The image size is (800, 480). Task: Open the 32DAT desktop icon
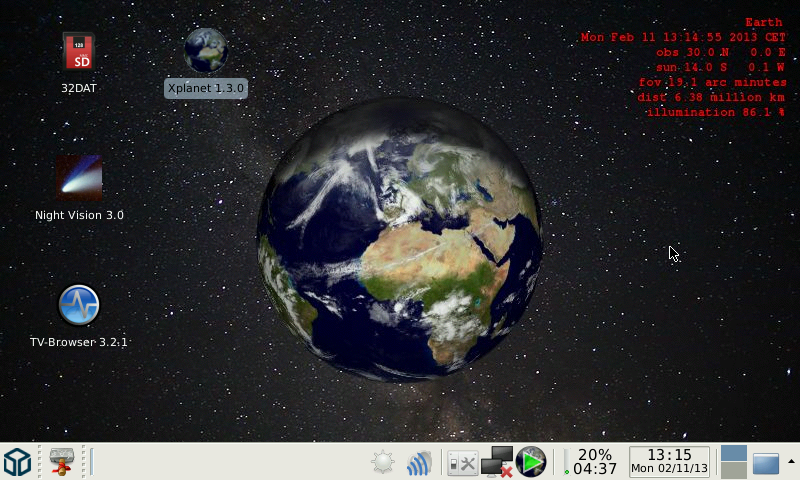click(x=78, y=52)
